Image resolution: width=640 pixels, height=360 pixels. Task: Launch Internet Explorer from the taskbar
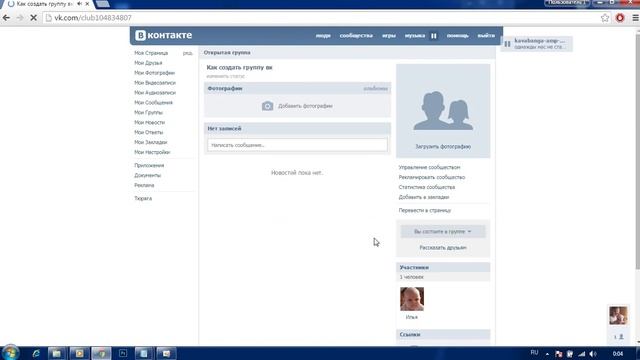pyautogui.click(x=36, y=353)
